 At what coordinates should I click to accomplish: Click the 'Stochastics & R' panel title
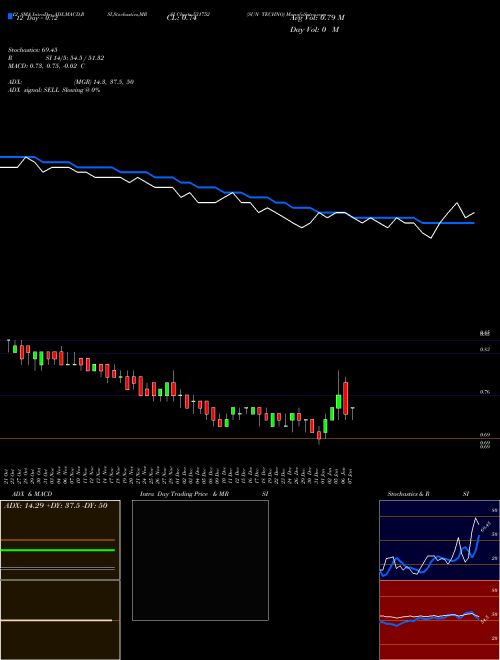click(x=409, y=494)
